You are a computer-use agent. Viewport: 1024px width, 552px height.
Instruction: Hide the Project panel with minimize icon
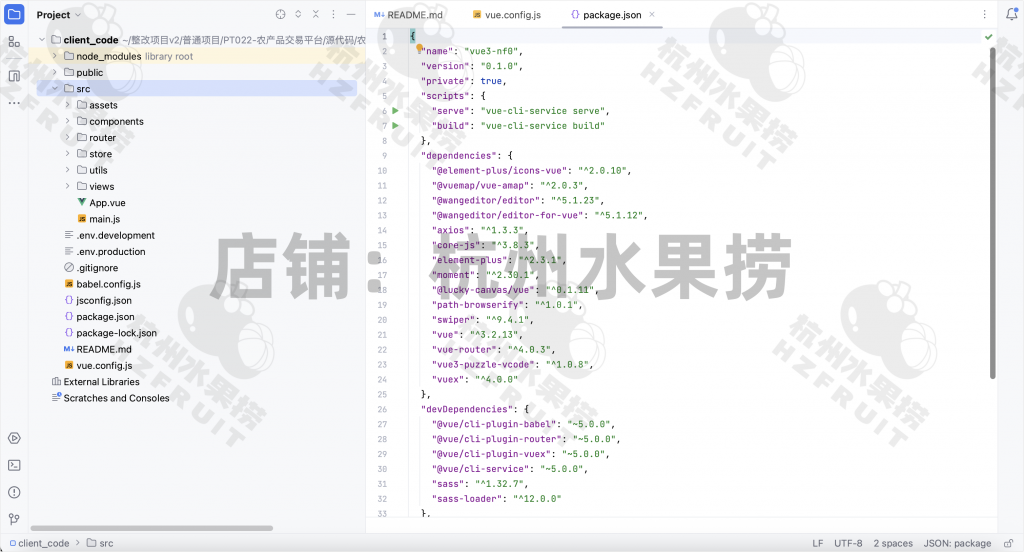351,14
